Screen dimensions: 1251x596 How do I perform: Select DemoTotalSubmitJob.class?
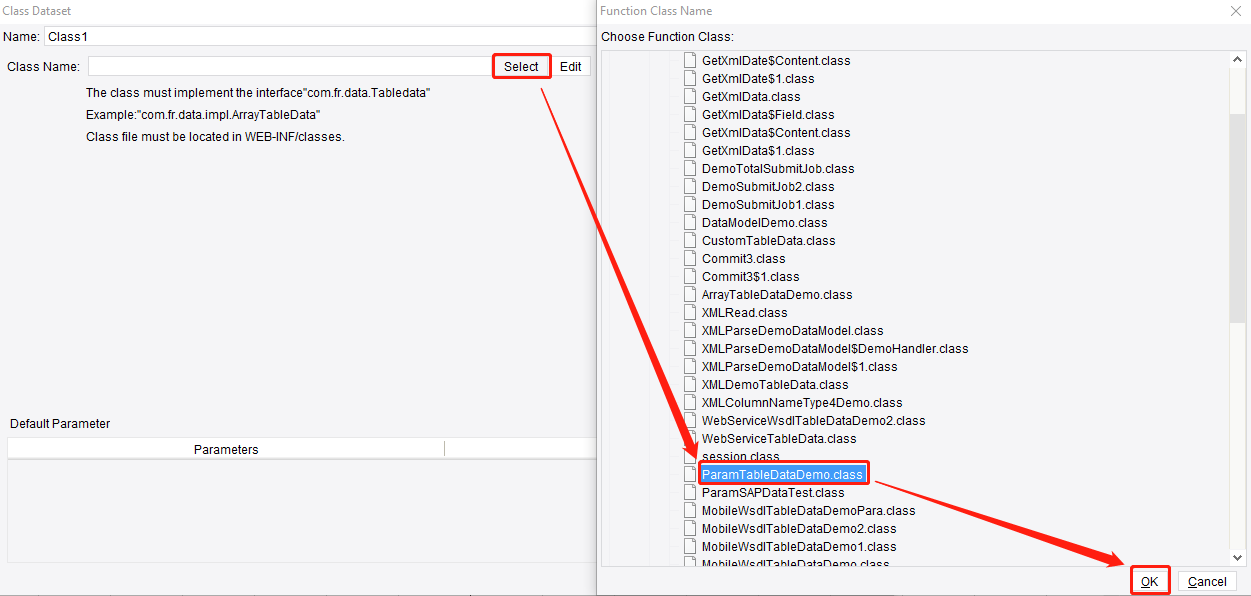pyautogui.click(x=778, y=168)
